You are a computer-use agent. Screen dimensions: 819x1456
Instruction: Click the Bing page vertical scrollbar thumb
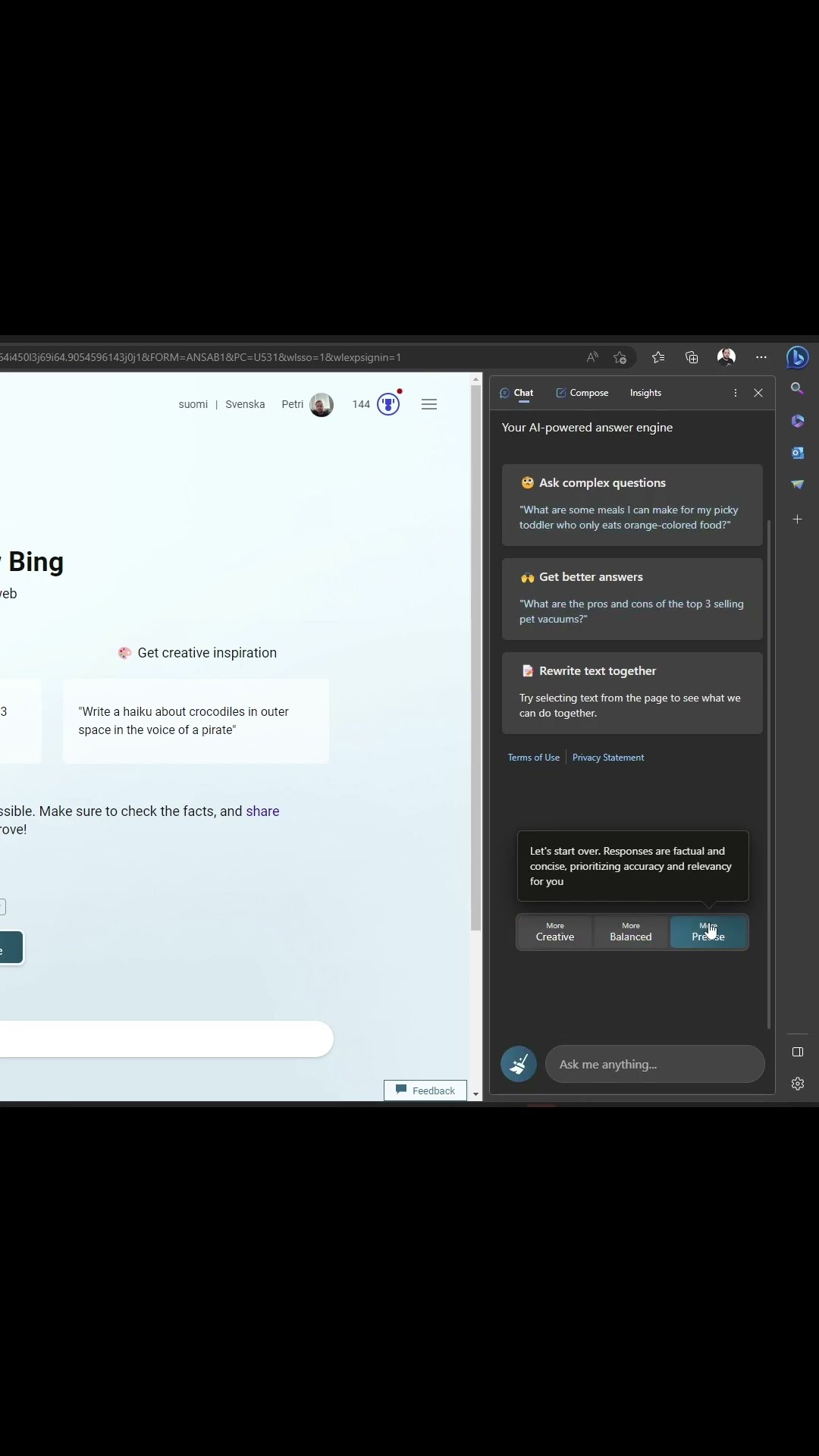coord(476,658)
